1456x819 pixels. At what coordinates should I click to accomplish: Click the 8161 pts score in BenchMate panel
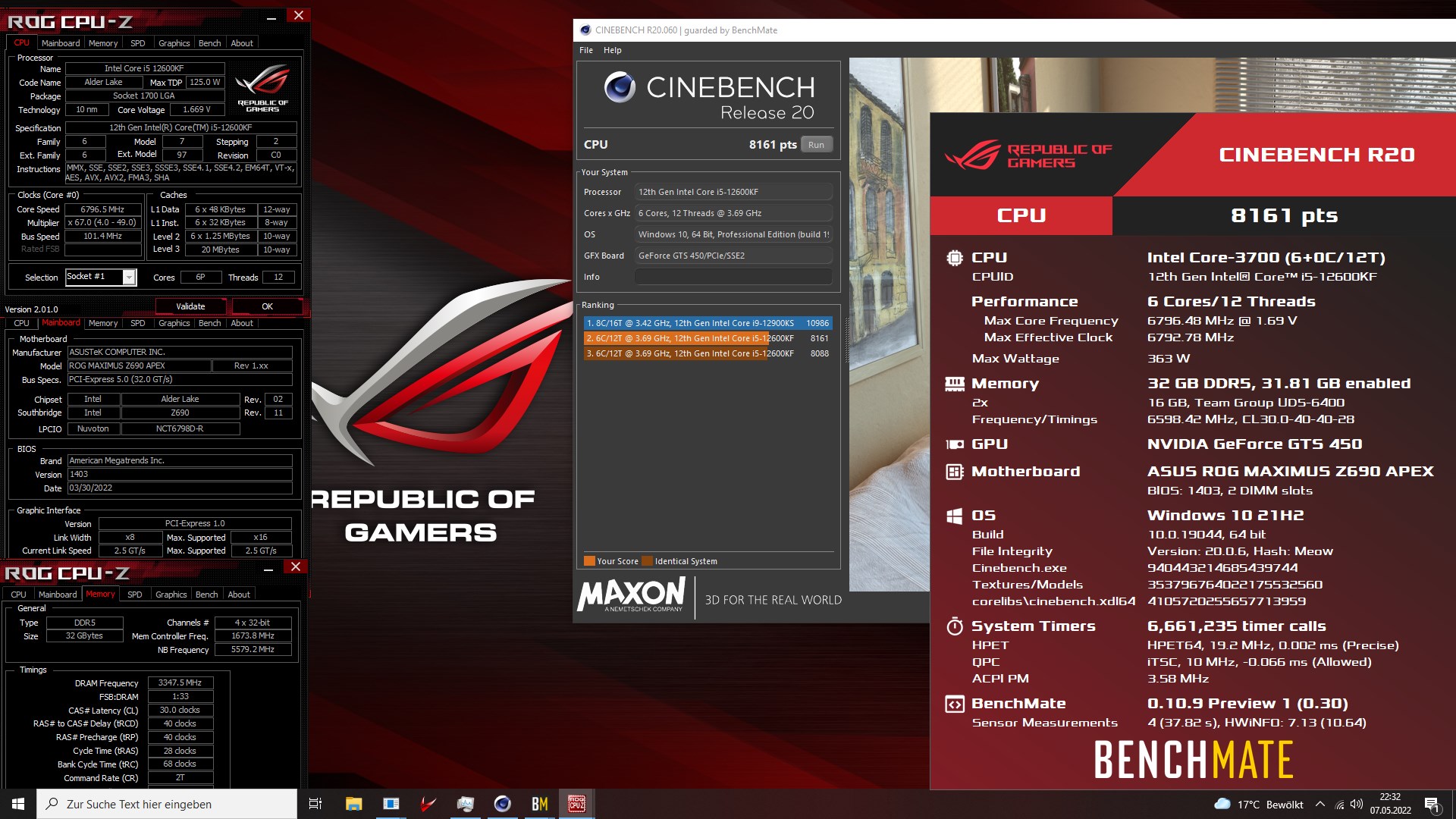click(x=1284, y=215)
